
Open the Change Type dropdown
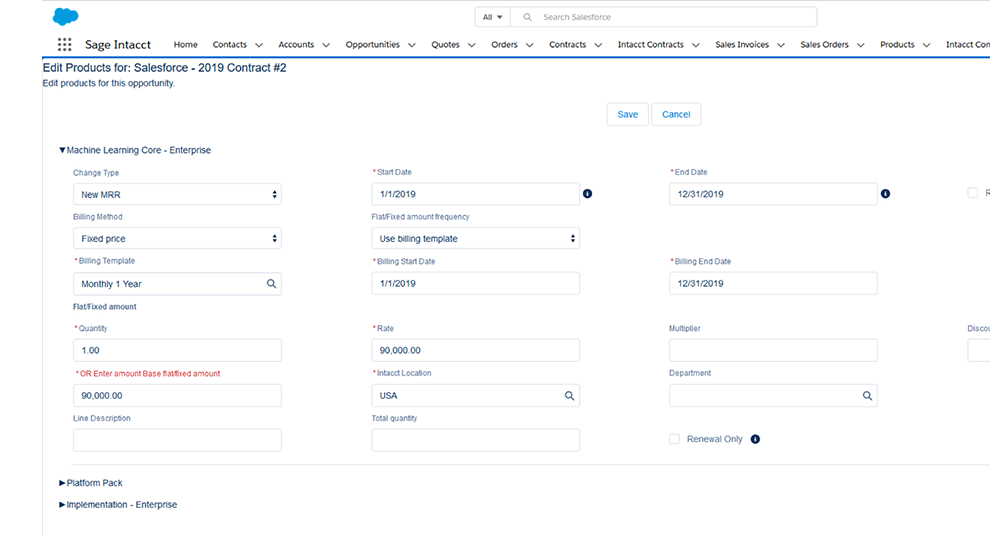[177, 194]
